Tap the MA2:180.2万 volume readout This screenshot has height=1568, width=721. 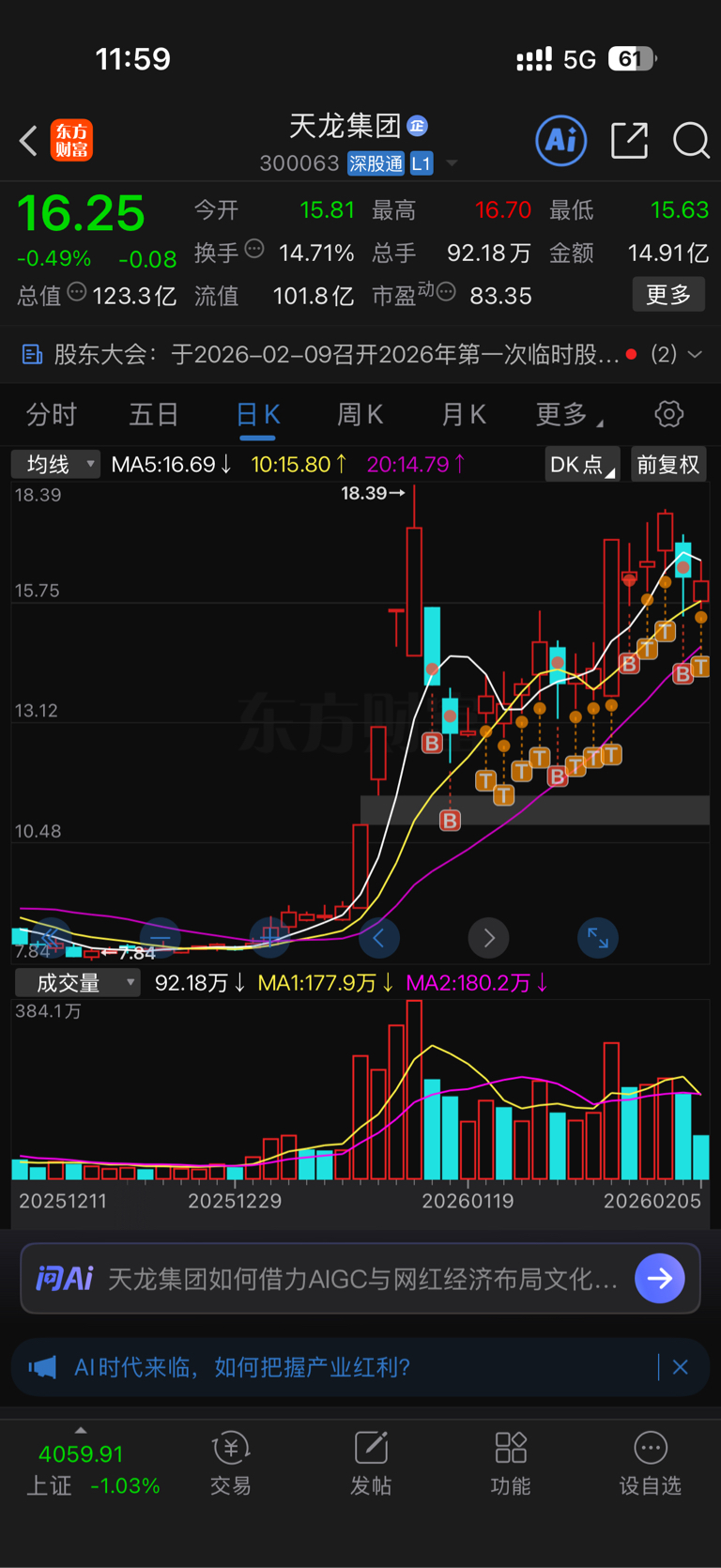coord(477,983)
